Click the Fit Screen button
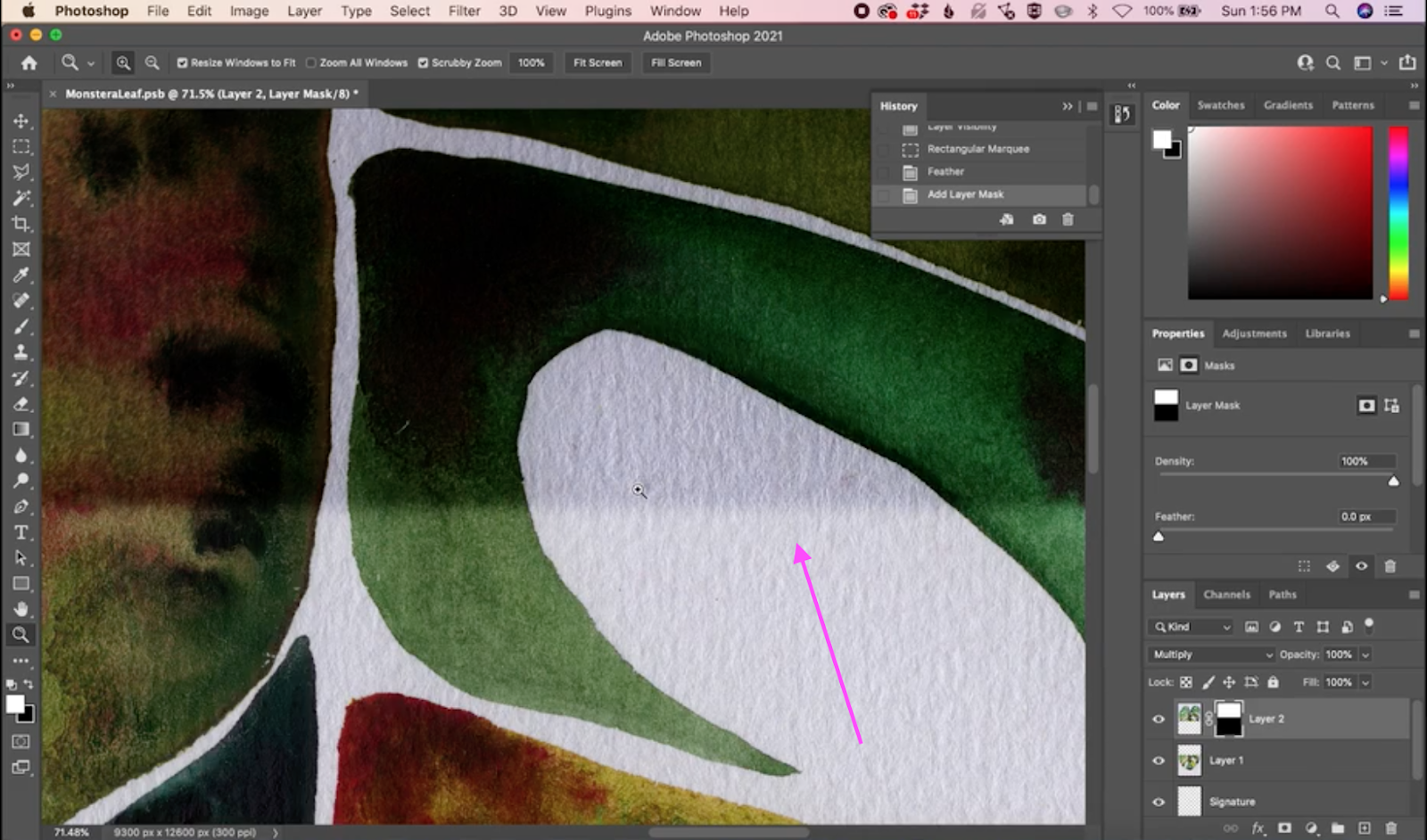Screen dimensions: 1427x840 (597, 62)
